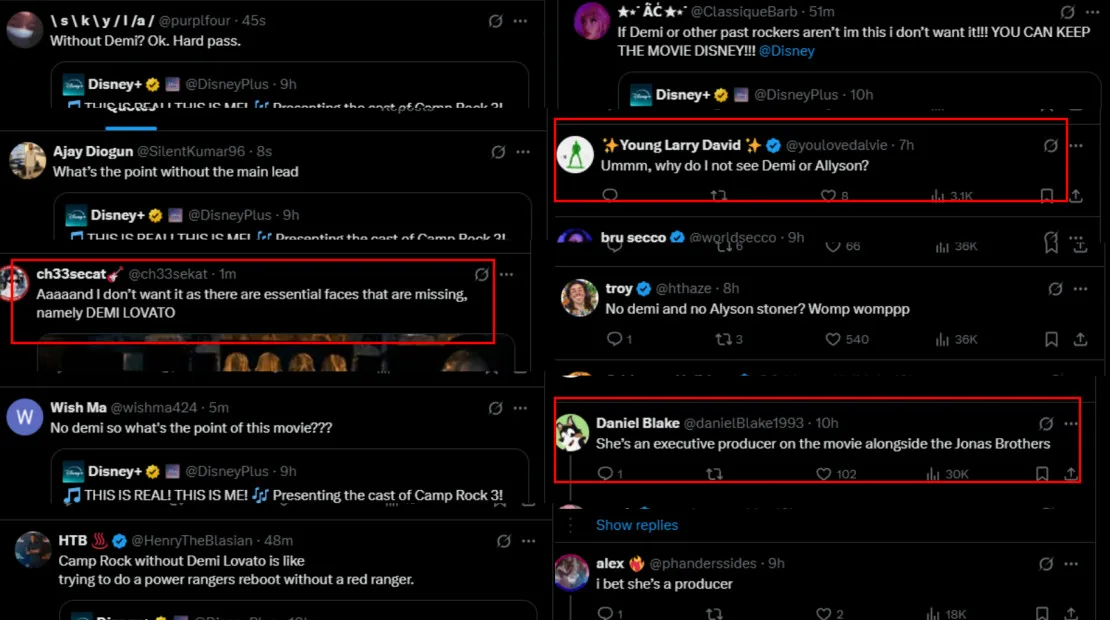Open more options on troy's tweet
This screenshot has width=1110, height=620.
click(x=1080, y=289)
